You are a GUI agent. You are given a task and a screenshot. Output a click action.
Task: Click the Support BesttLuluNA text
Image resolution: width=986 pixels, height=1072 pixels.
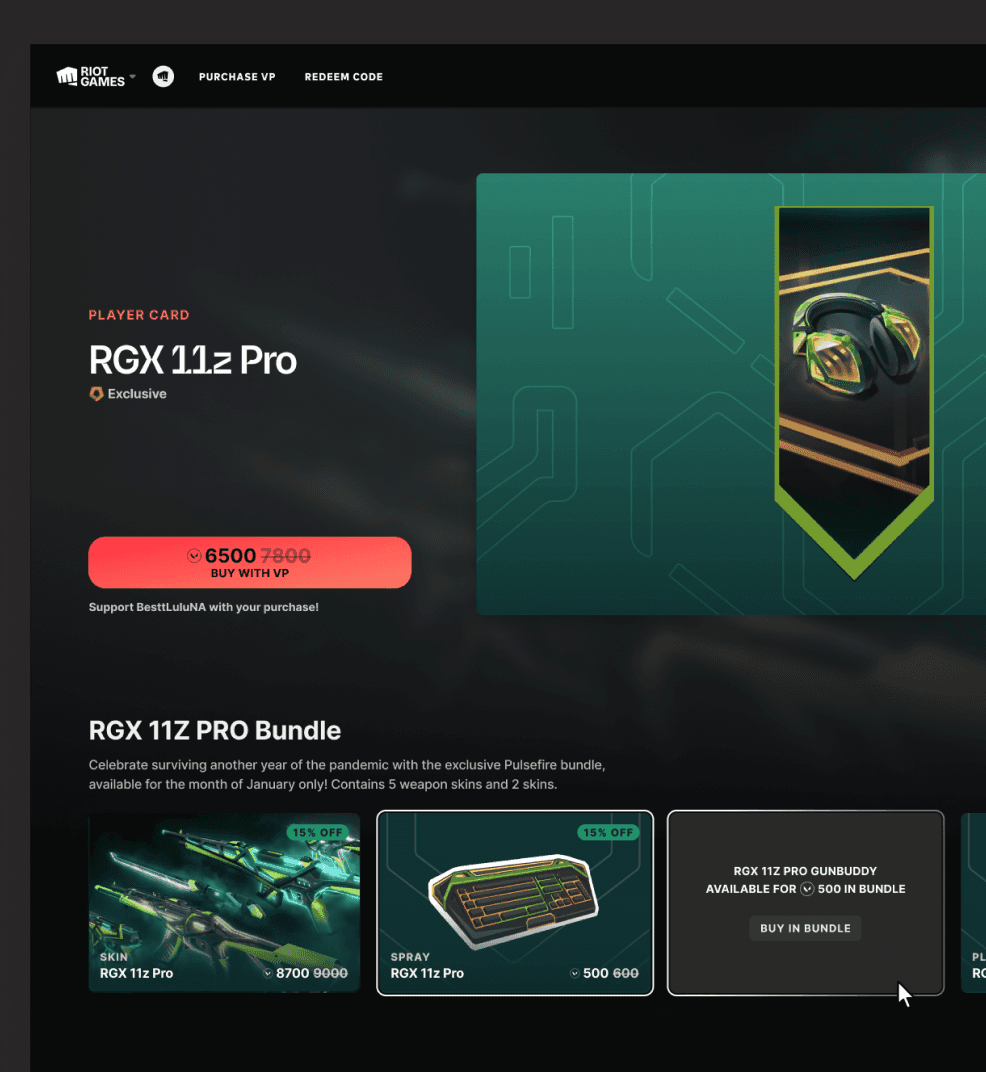(x=204, y=607)
